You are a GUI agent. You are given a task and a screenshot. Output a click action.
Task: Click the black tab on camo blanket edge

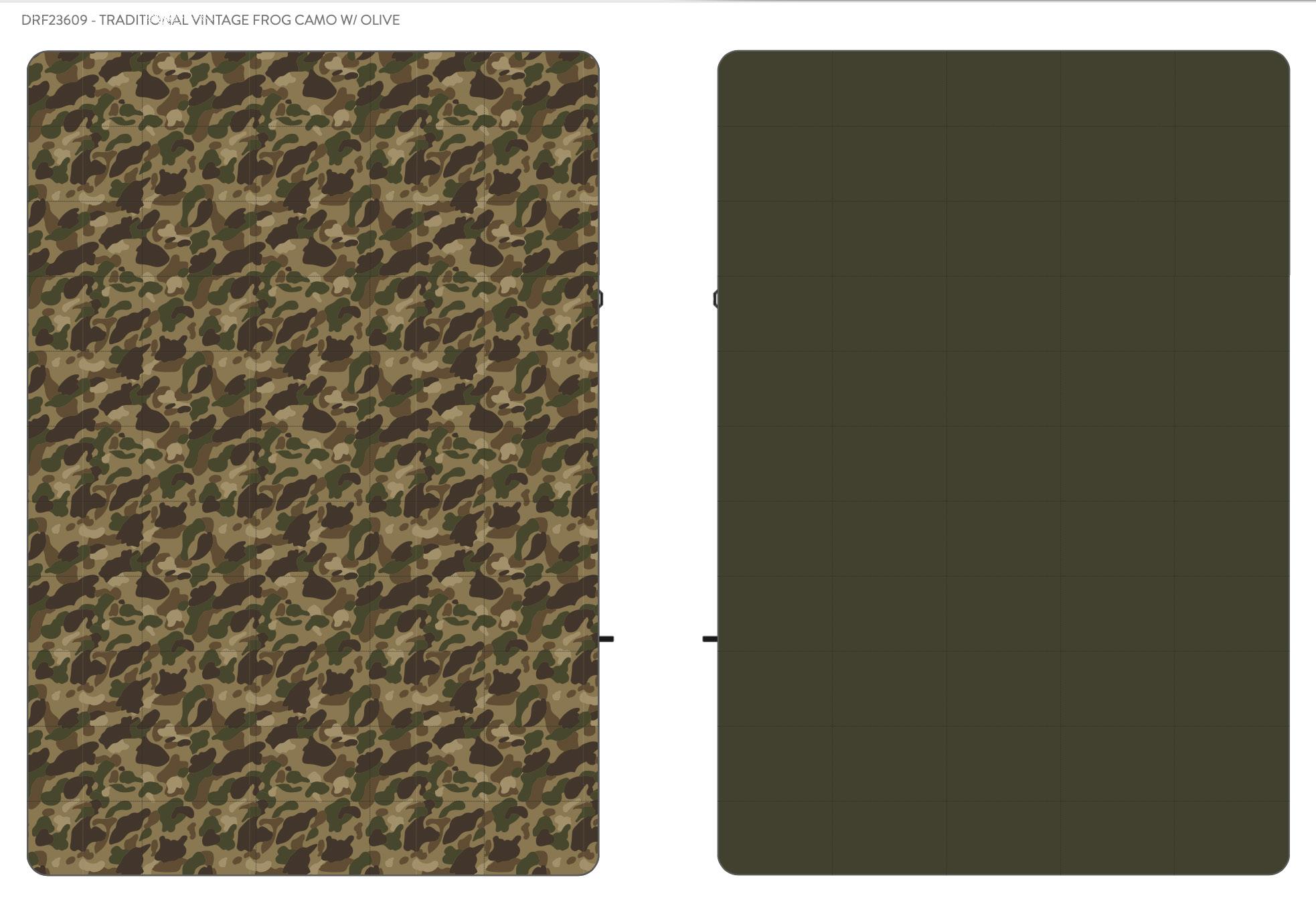[606, 639]
